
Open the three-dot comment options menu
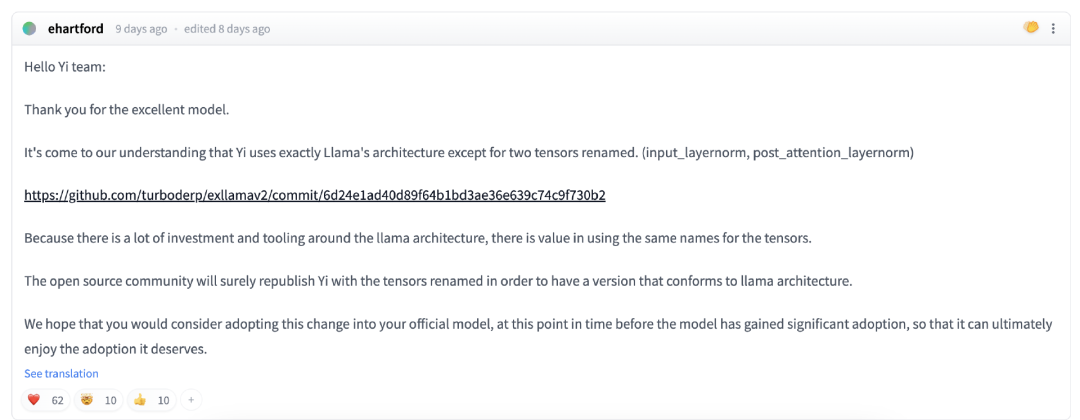(1053, 29)
